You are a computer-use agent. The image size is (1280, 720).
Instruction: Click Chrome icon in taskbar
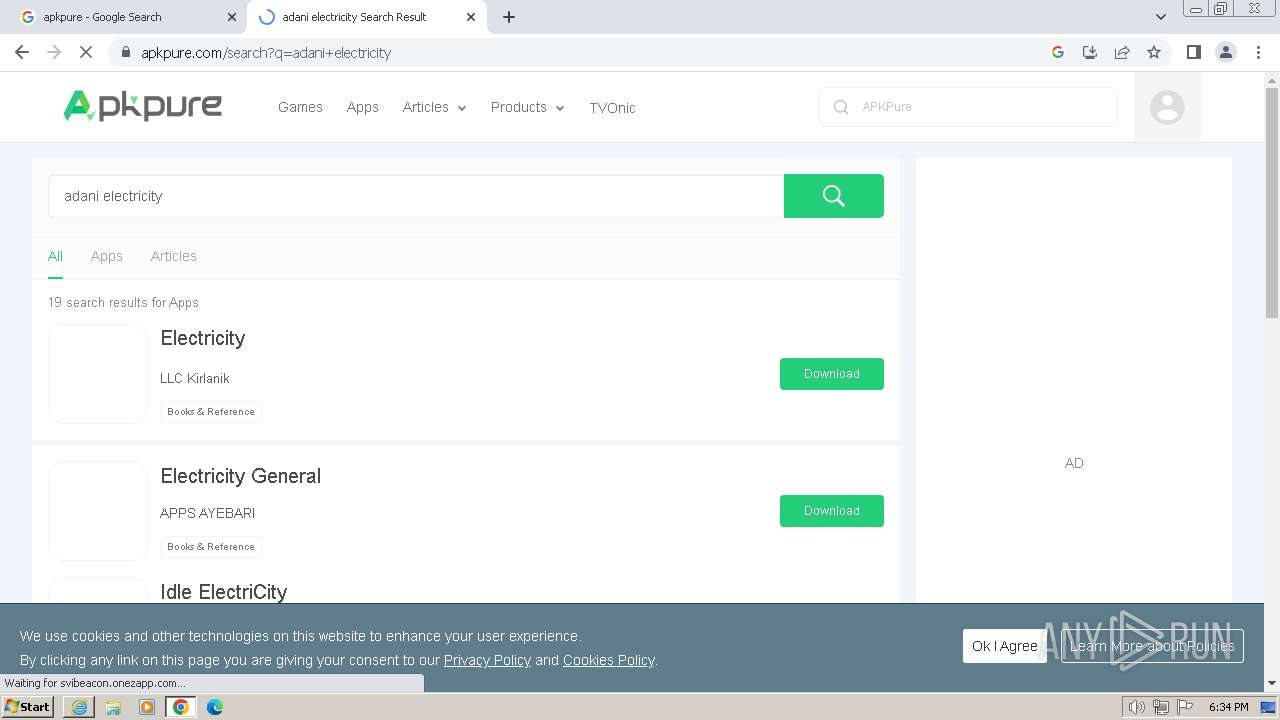[x=181, y=707]
